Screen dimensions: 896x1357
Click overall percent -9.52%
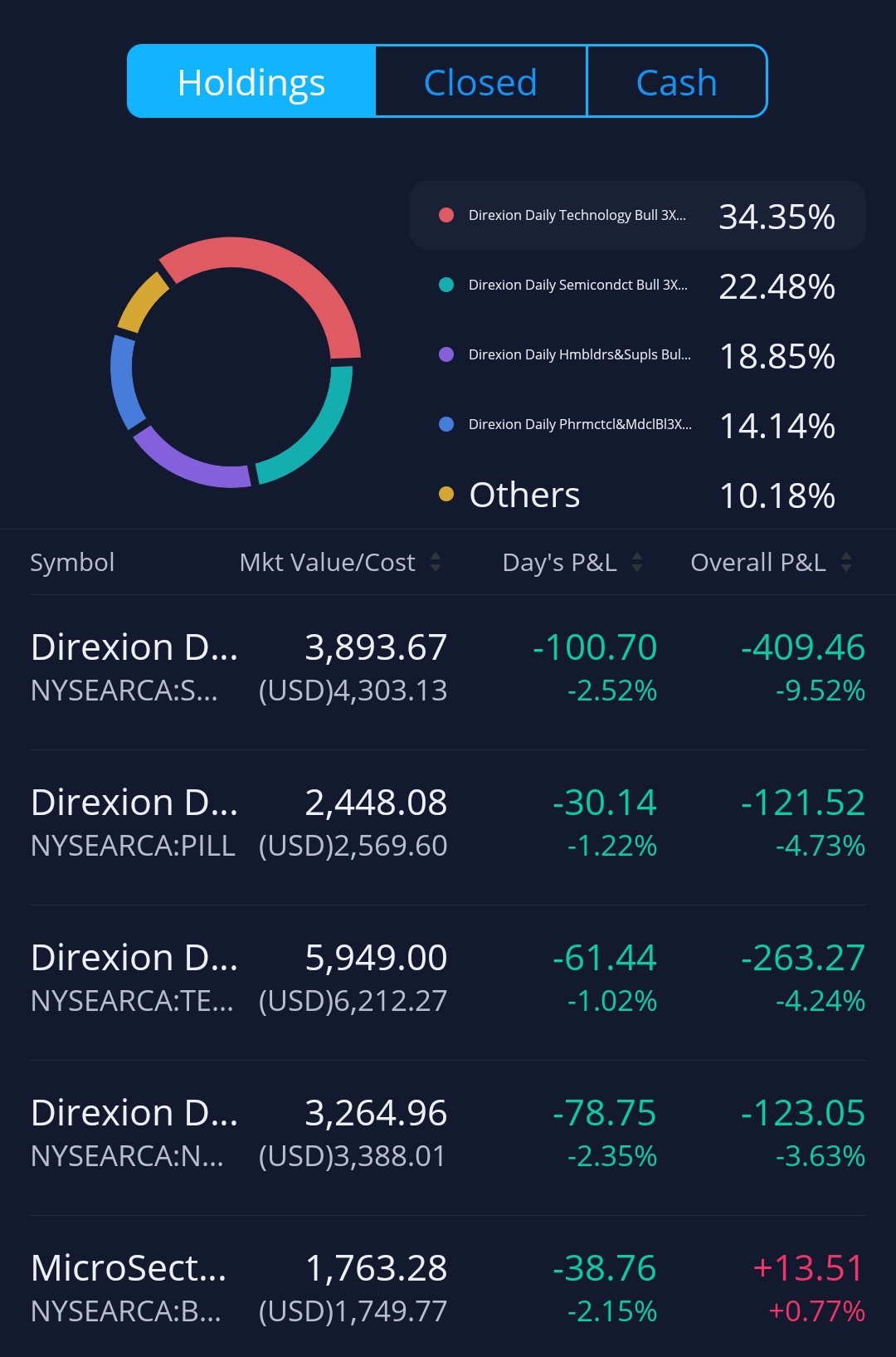[x=821, y=691]
